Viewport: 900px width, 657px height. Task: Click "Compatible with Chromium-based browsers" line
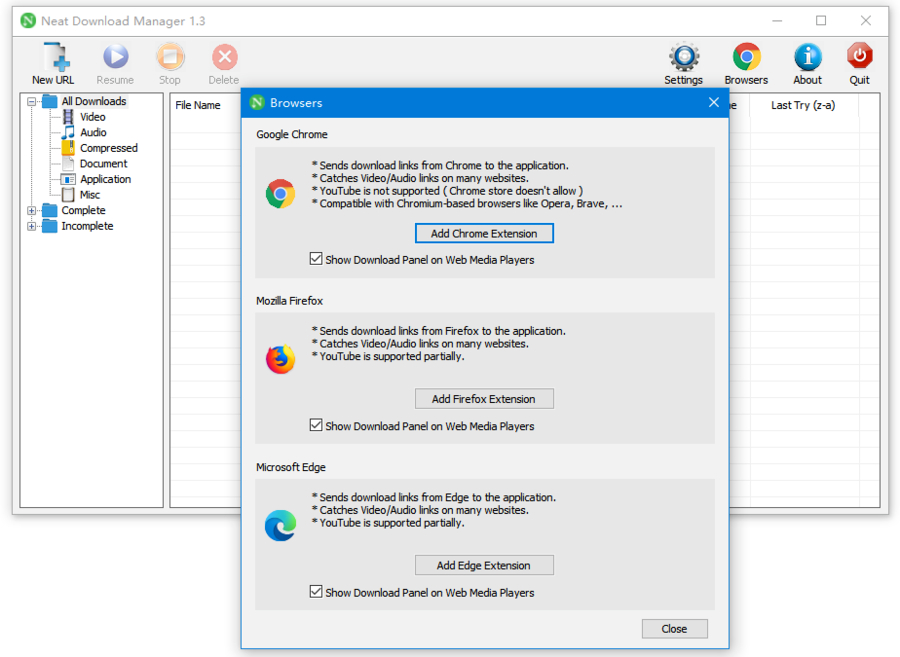[467, 203]
